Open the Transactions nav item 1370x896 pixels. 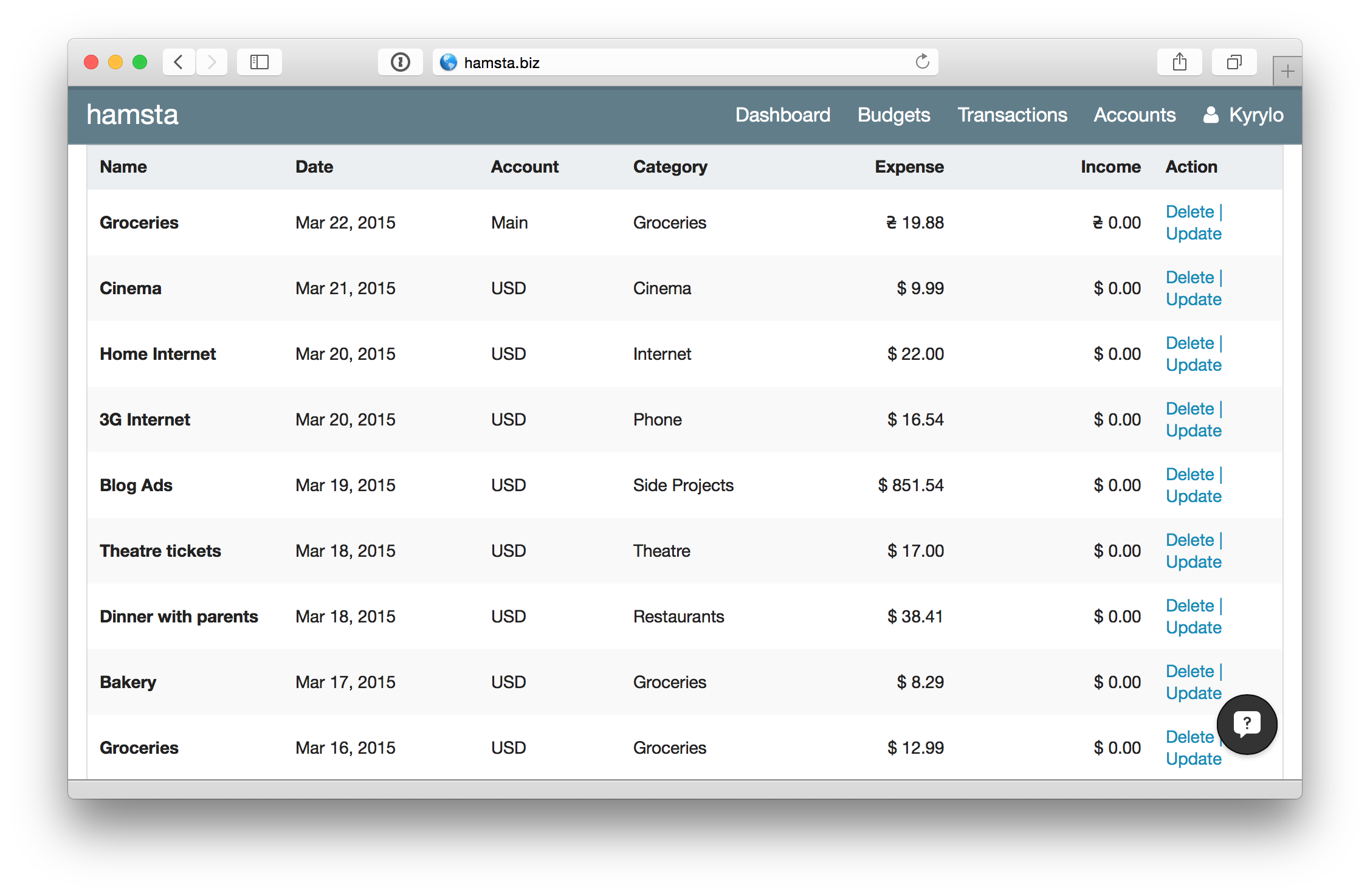[x=1012, y=115]
